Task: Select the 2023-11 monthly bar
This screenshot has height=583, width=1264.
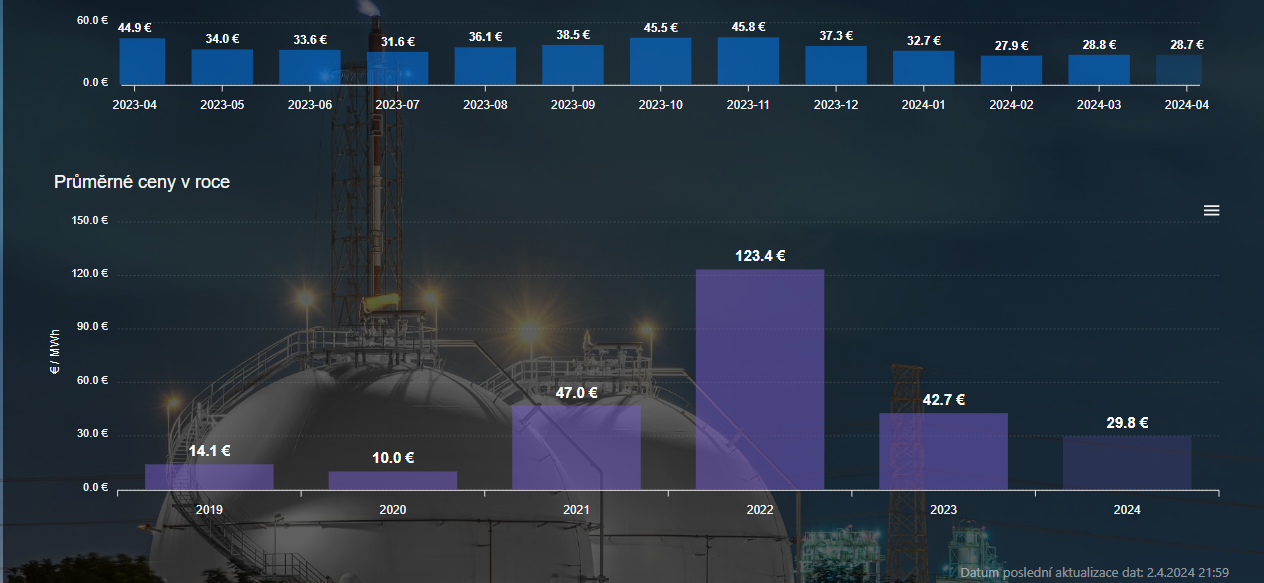Action: pos(748,60)
